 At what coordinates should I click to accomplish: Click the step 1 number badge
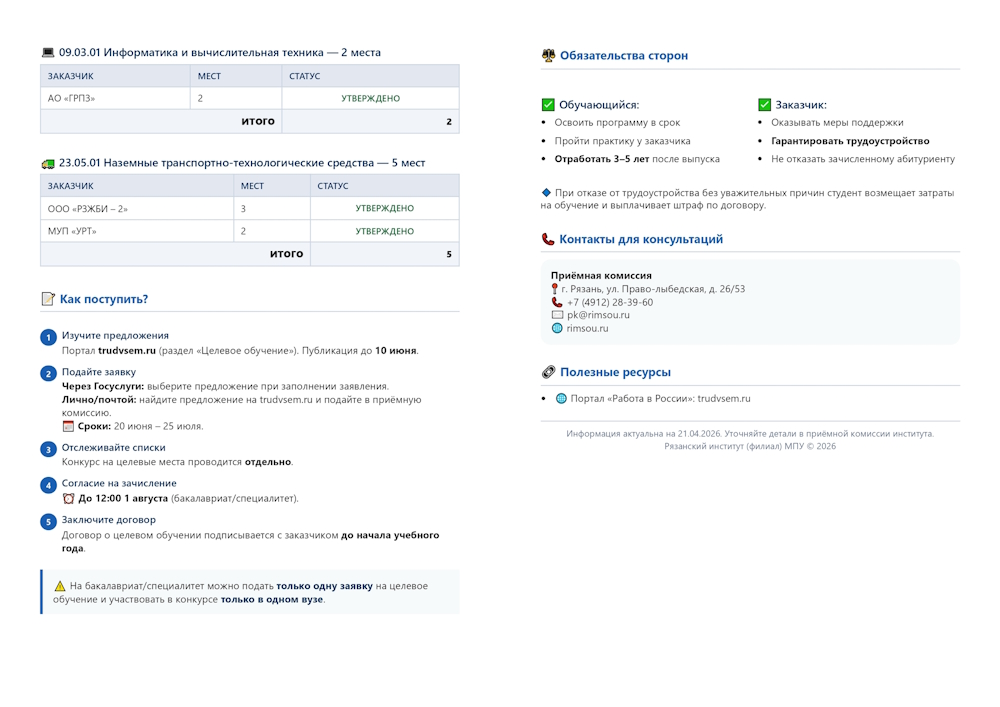pos(48,338)
